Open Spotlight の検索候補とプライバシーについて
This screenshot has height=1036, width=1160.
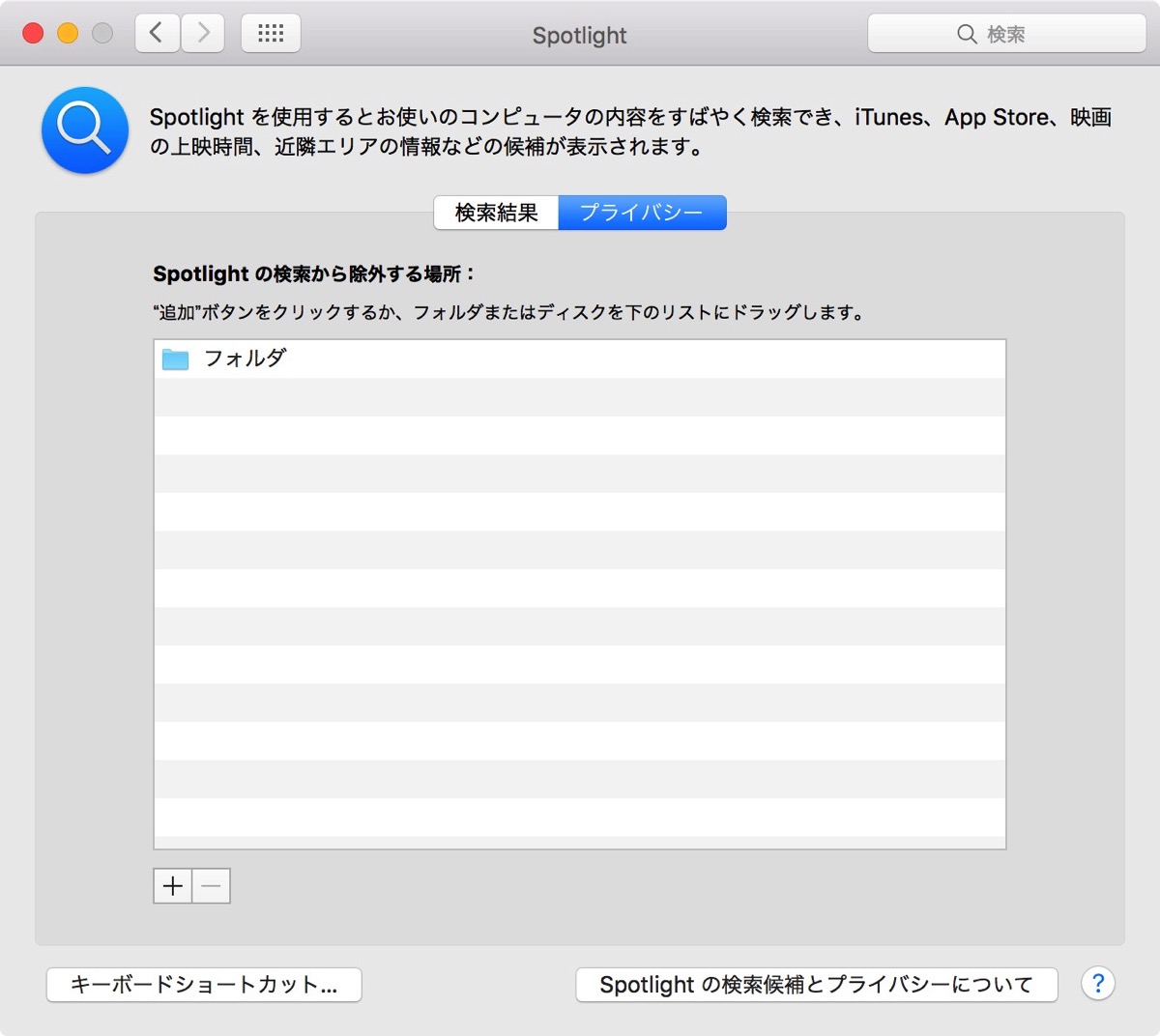coord(817,985)
